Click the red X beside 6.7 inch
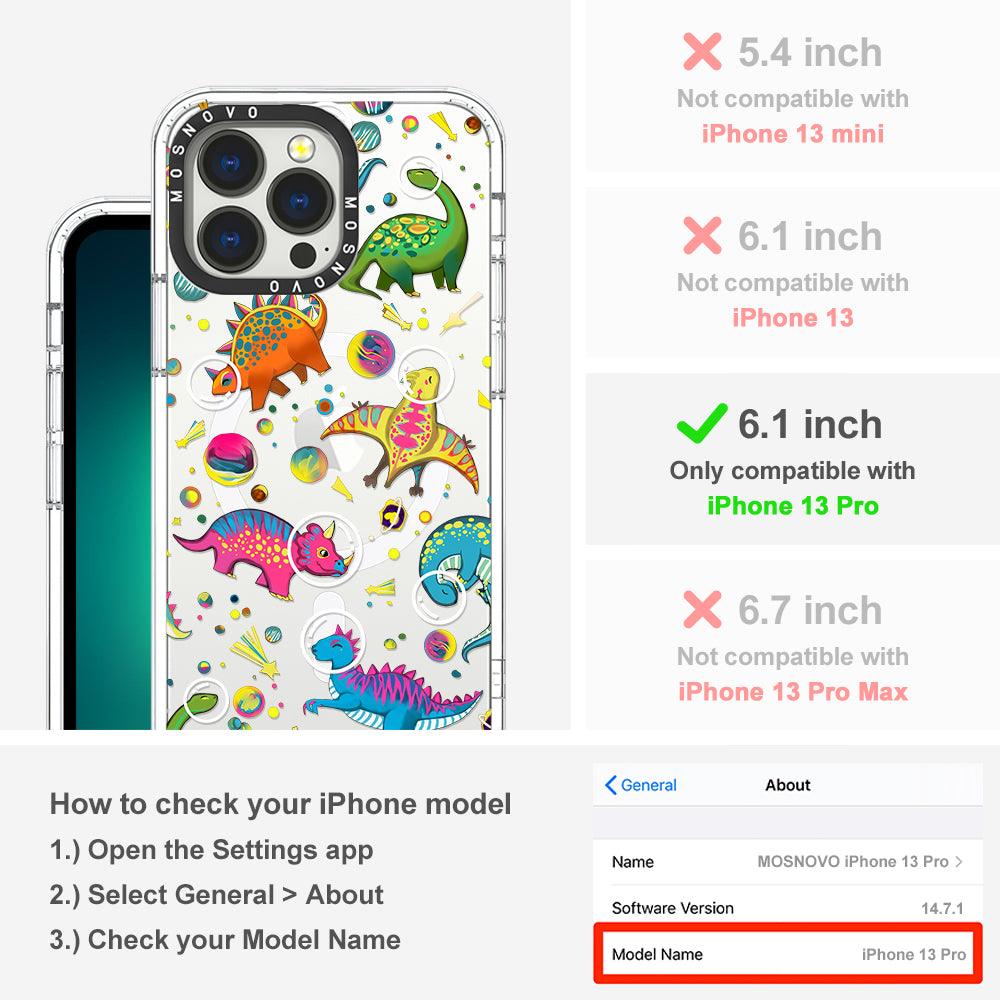 click(702, 609)
